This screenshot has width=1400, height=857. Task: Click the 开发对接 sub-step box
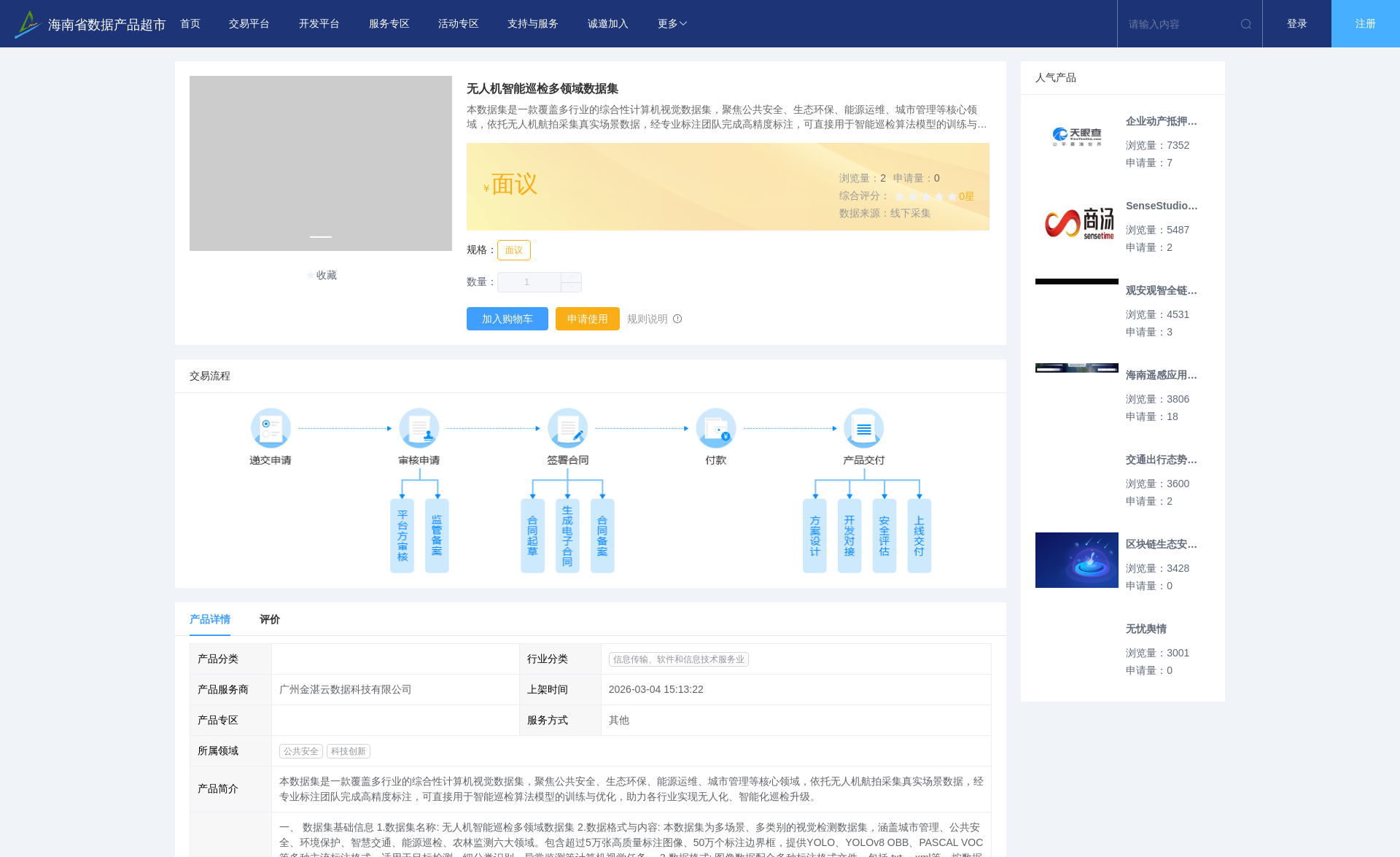849,536
